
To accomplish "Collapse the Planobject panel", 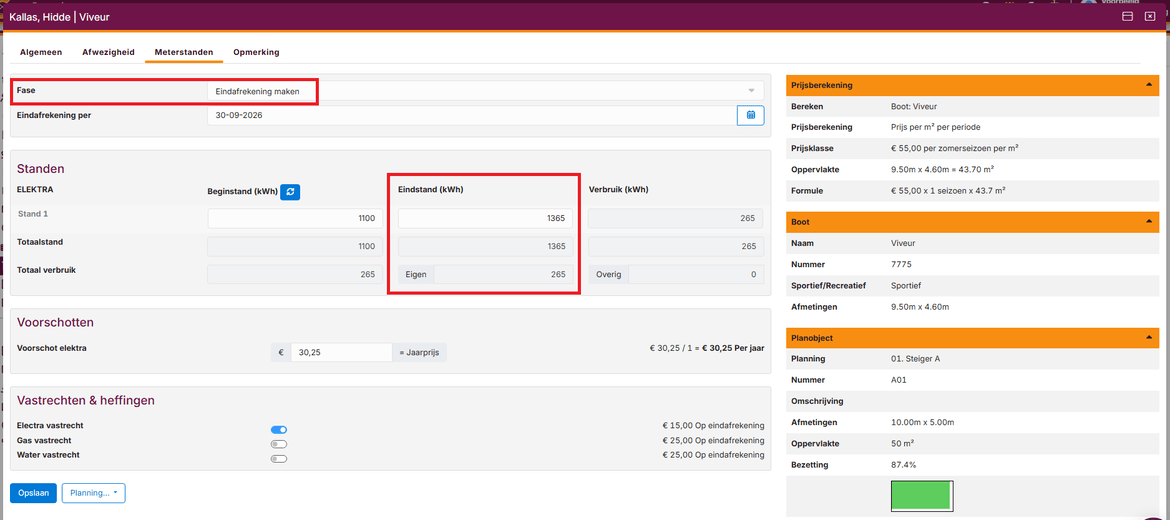I will pos(1148,337).
